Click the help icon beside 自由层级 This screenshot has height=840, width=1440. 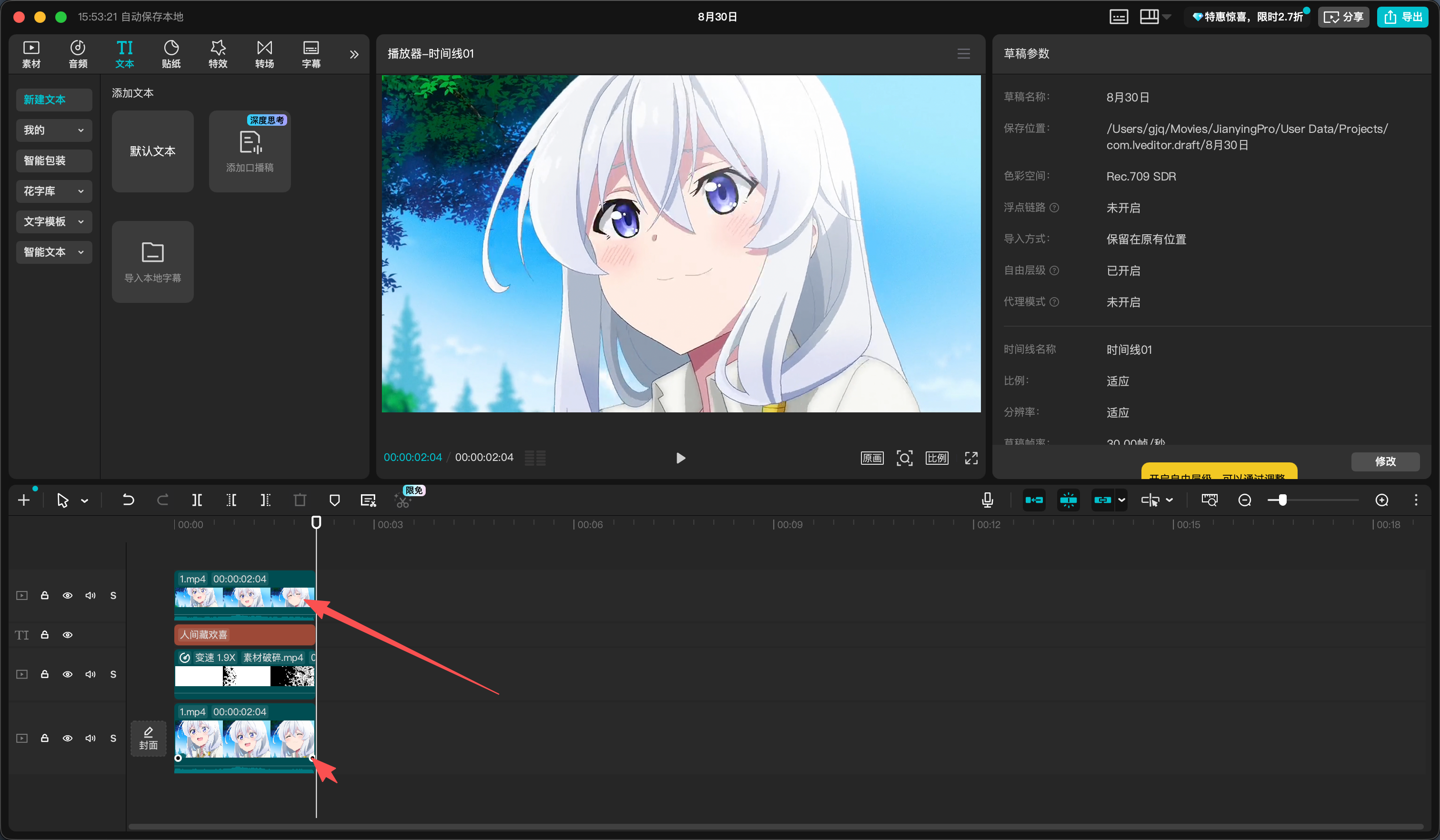[1054, 270]
